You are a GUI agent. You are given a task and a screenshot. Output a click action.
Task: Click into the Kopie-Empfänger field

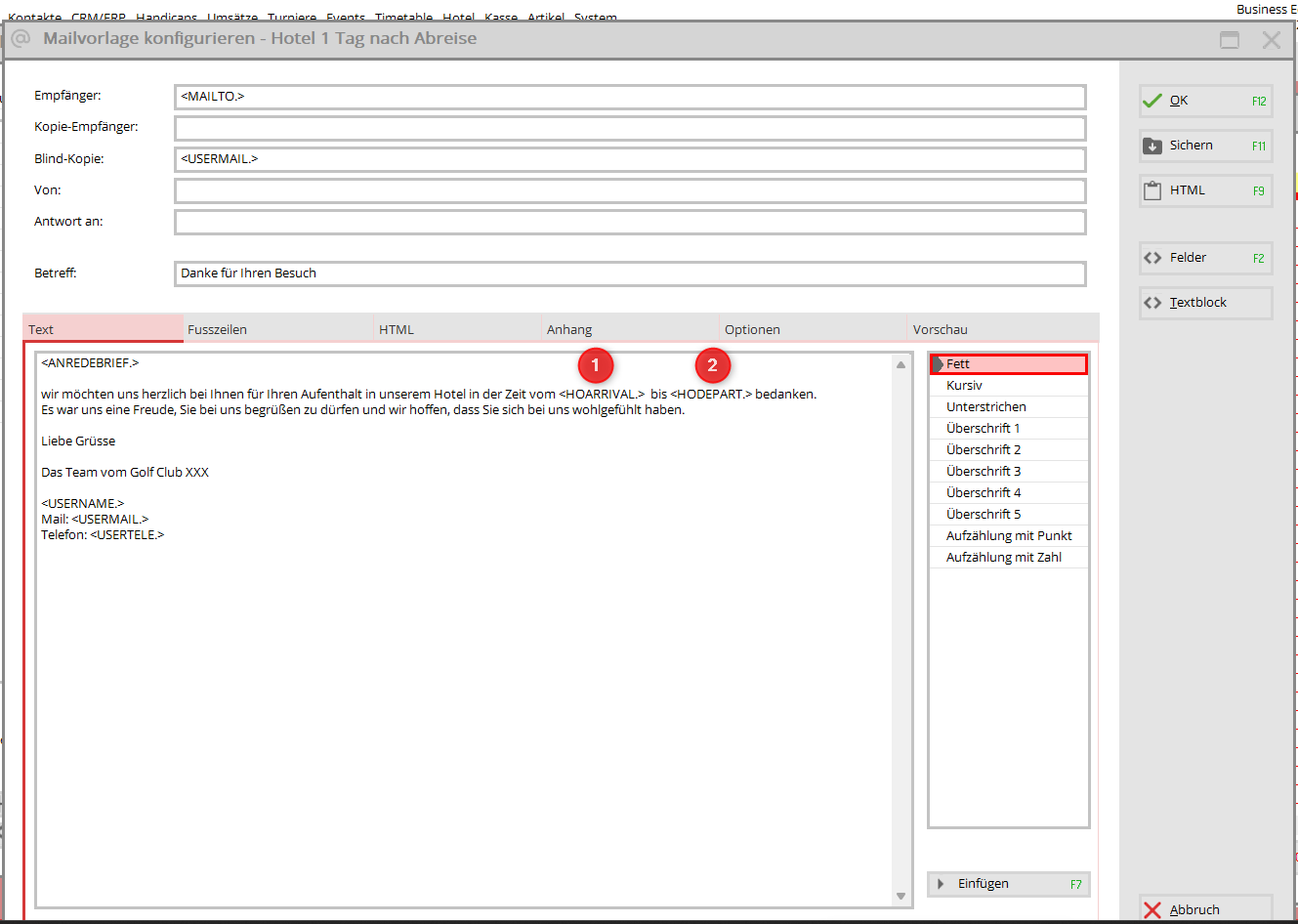[630, 128]
